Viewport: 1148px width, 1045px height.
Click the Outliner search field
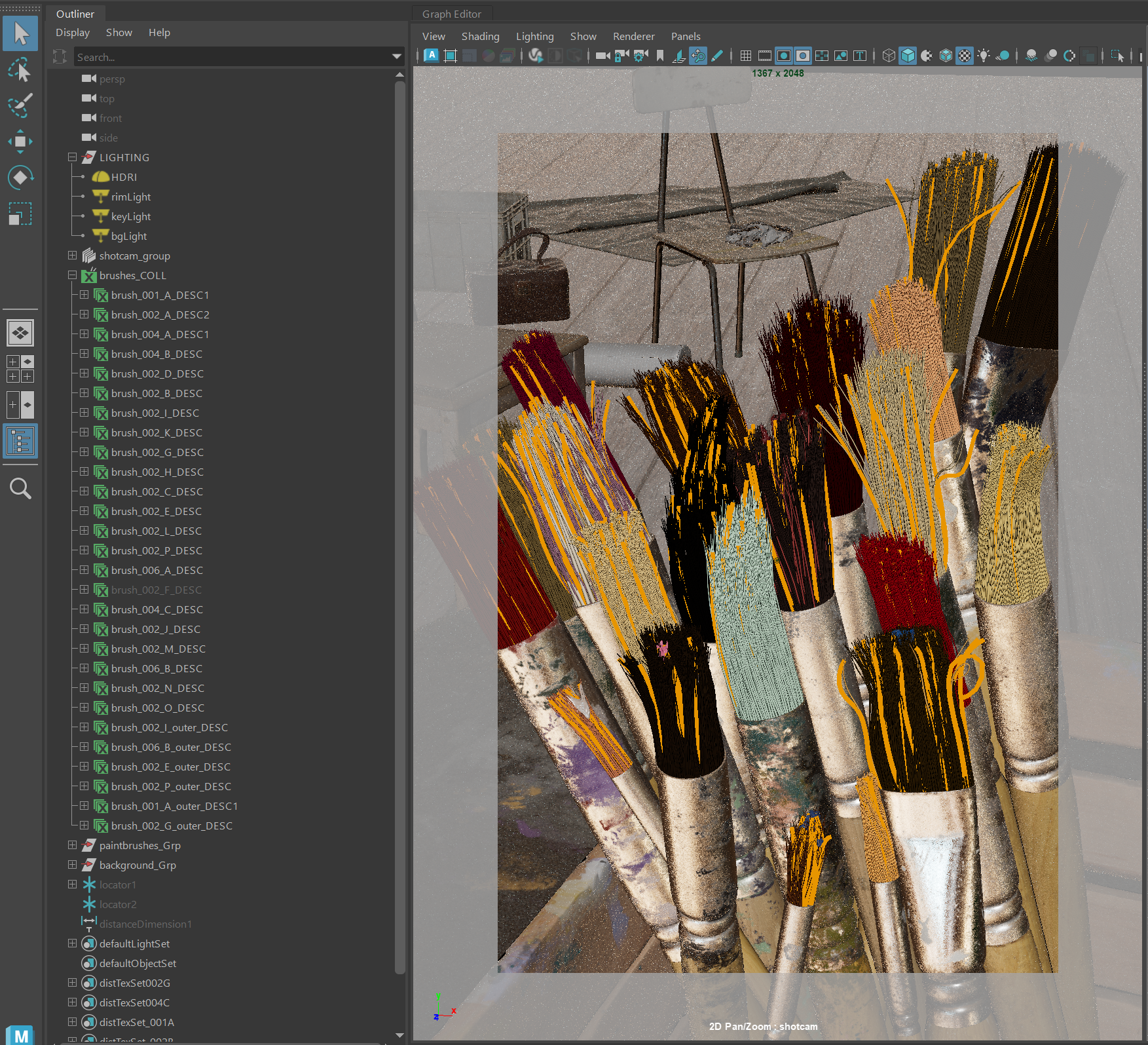(229, 57)
